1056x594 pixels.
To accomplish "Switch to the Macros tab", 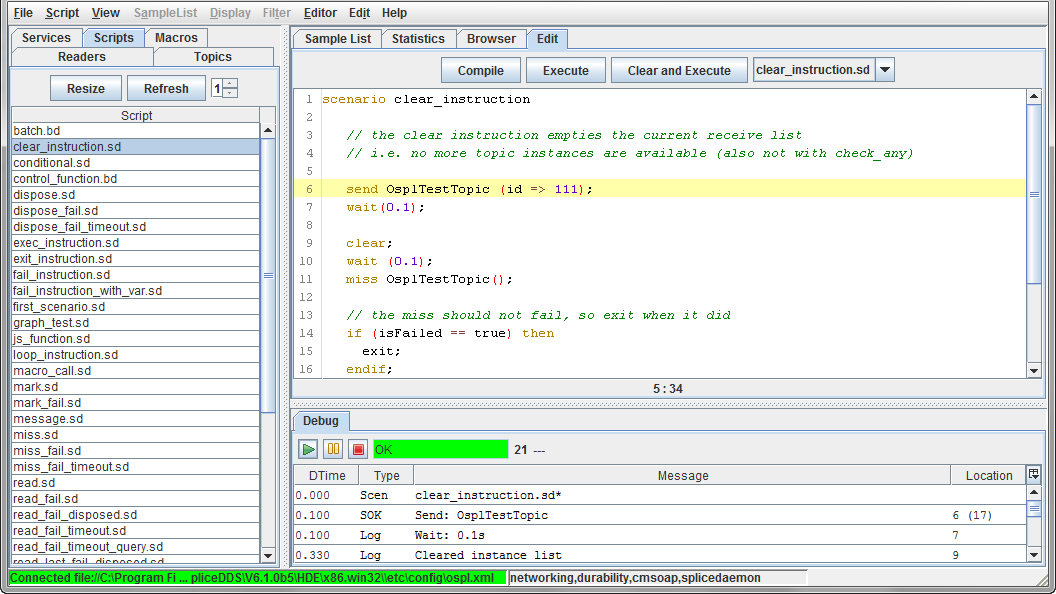I will pos(176,38).
